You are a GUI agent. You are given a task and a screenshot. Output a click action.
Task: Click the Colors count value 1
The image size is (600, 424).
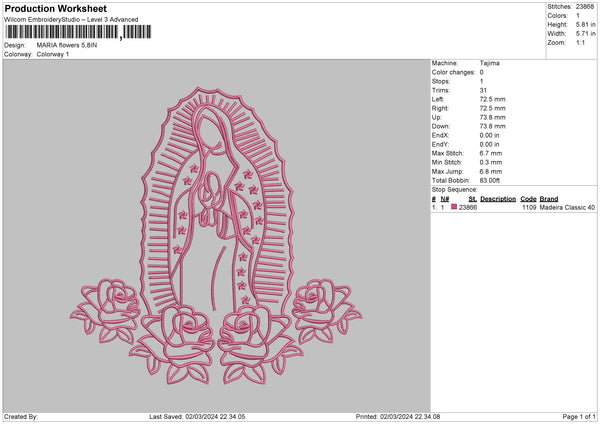578,16
